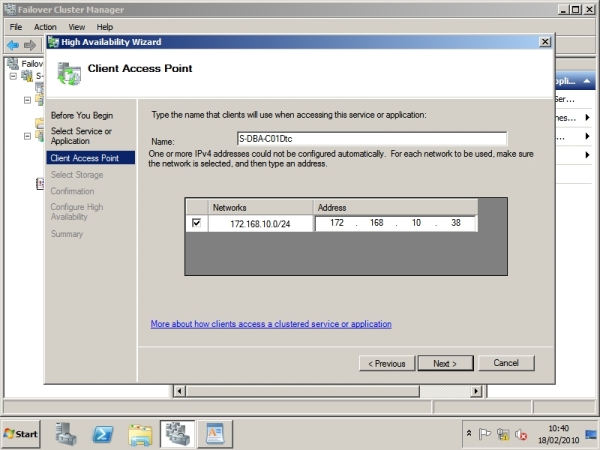This screenshot has height=450, width=600.
Task: Go to Before You Begin step
Action: [x=82, y=115]
